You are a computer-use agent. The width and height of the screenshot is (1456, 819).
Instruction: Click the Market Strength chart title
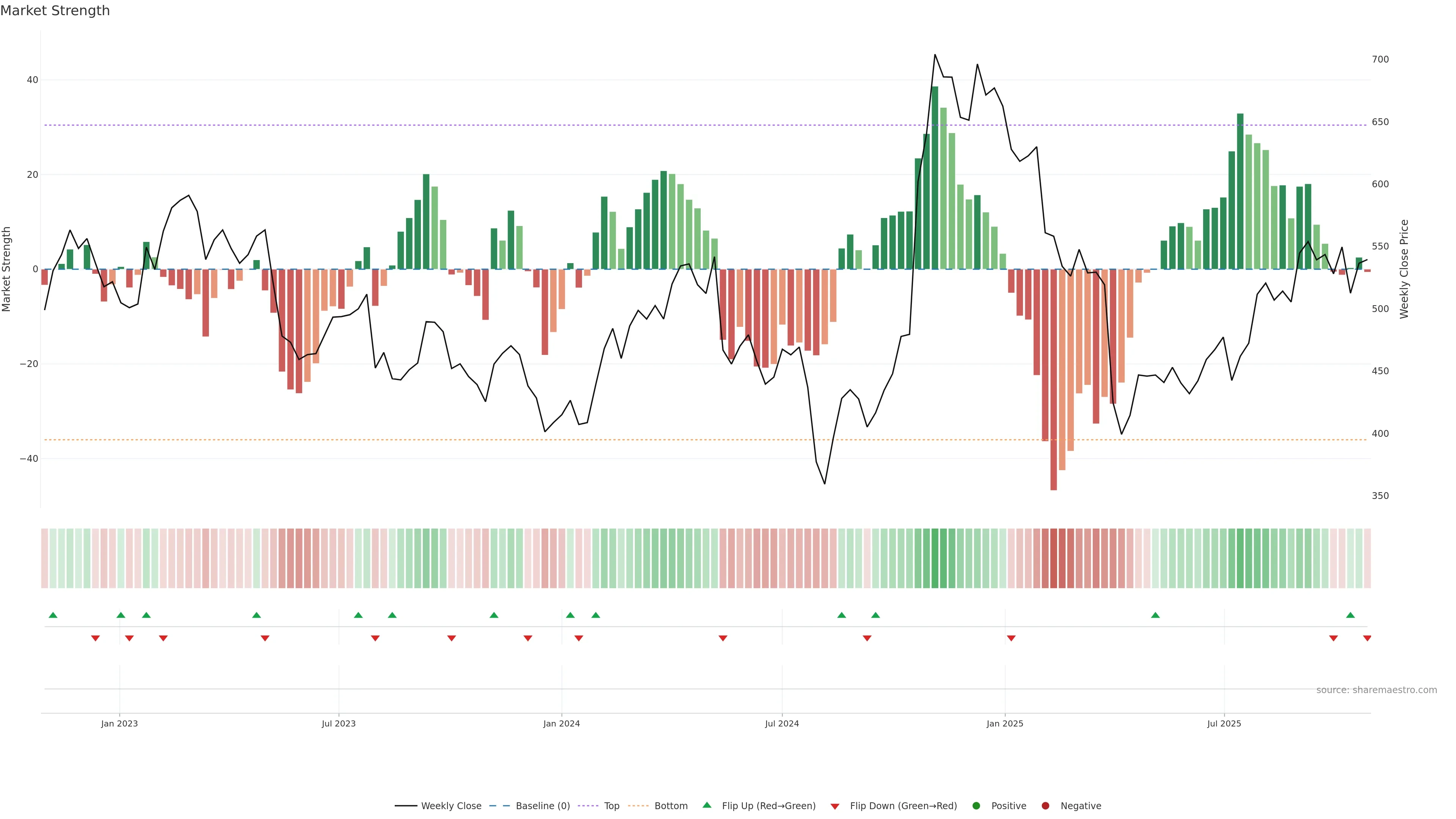coord(55,11)
